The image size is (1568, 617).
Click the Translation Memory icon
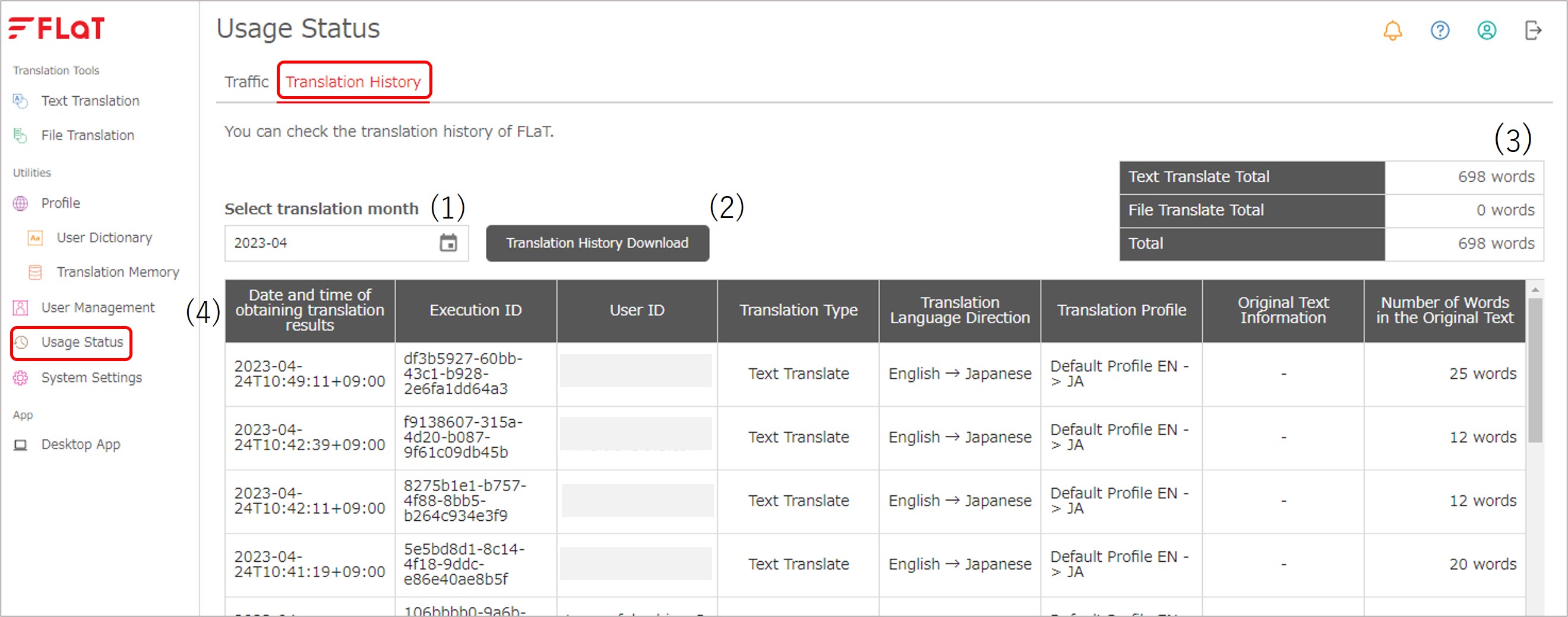[35, 272]
